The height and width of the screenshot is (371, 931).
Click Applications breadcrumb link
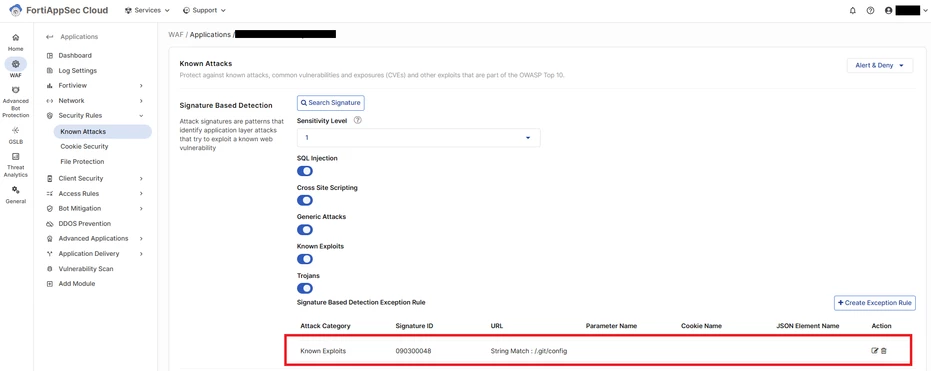pos(210,34)
